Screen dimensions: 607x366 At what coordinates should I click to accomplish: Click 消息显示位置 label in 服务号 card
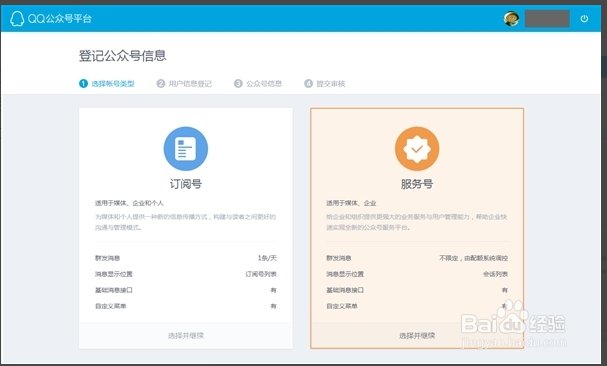pos(345,274)
